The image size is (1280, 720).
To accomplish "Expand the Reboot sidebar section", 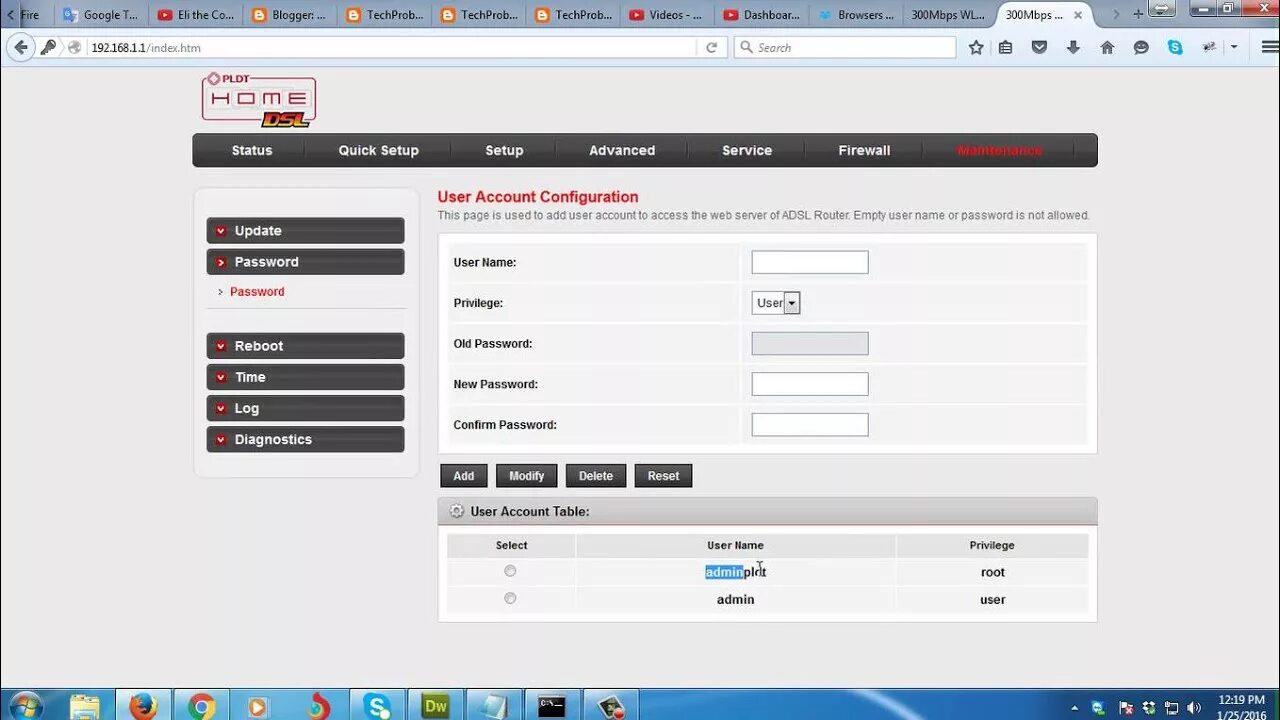I will (x=305, y=346).
